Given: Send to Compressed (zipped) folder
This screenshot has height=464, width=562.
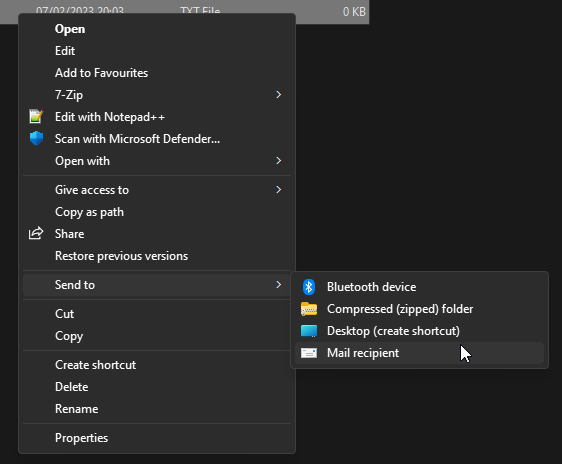Looking at the screenshot, I should coord(419,309).
